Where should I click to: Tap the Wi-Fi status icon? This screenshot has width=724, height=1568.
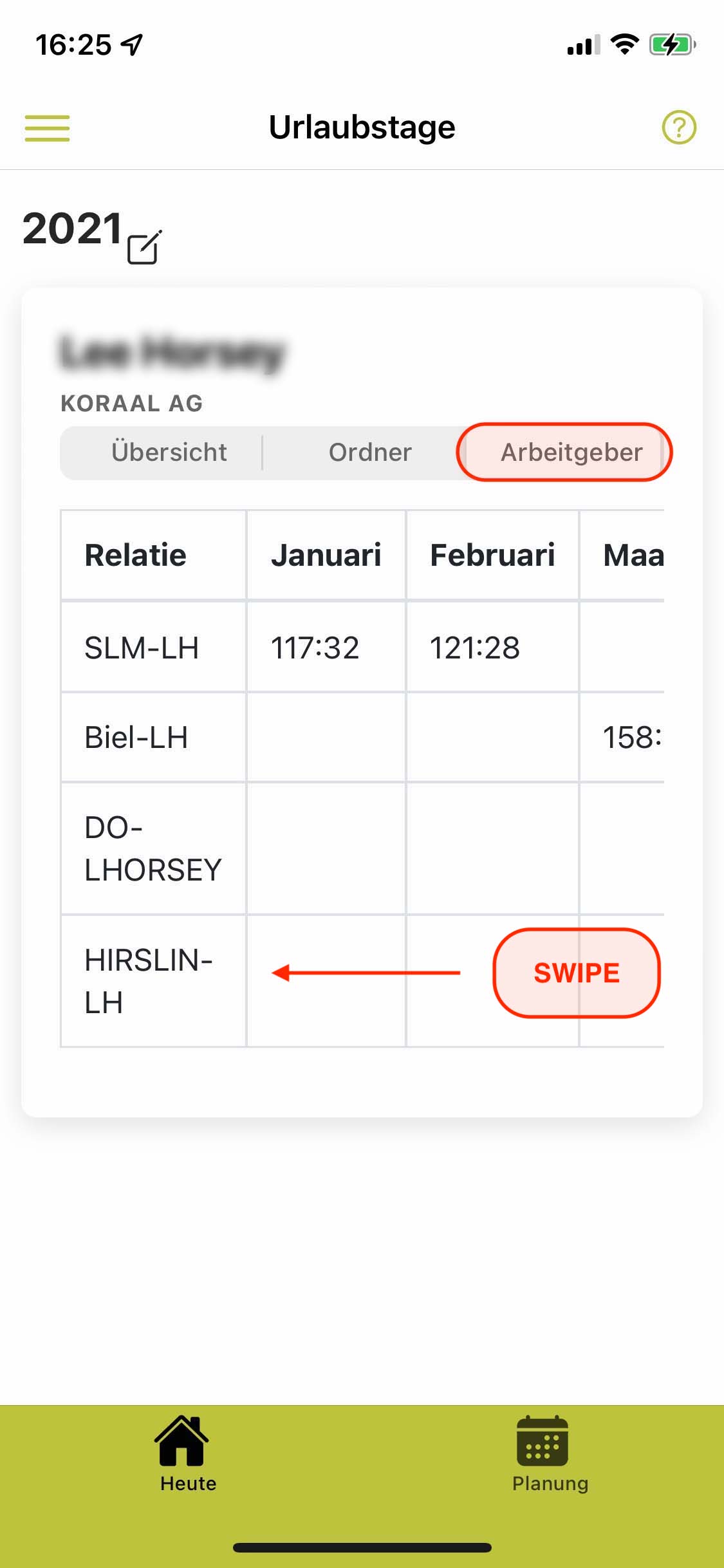pyautogui.click(x=624, y=44)
